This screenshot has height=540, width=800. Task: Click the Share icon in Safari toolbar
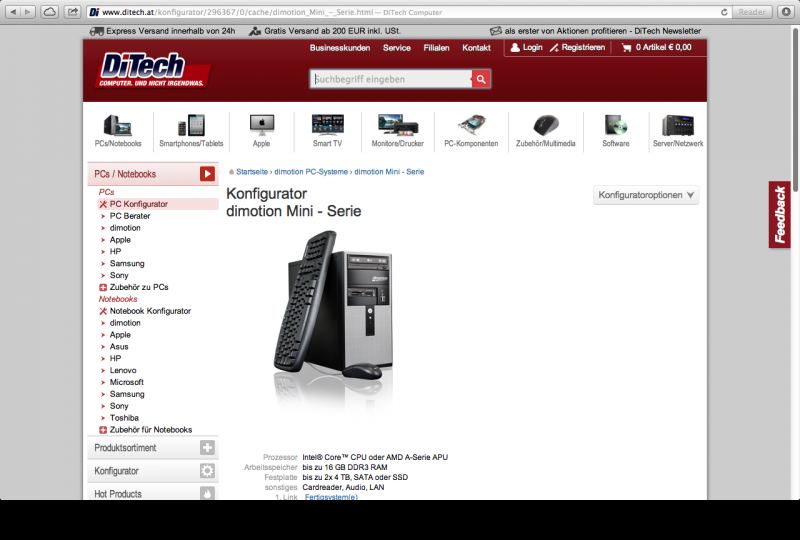tap(73, 12)
